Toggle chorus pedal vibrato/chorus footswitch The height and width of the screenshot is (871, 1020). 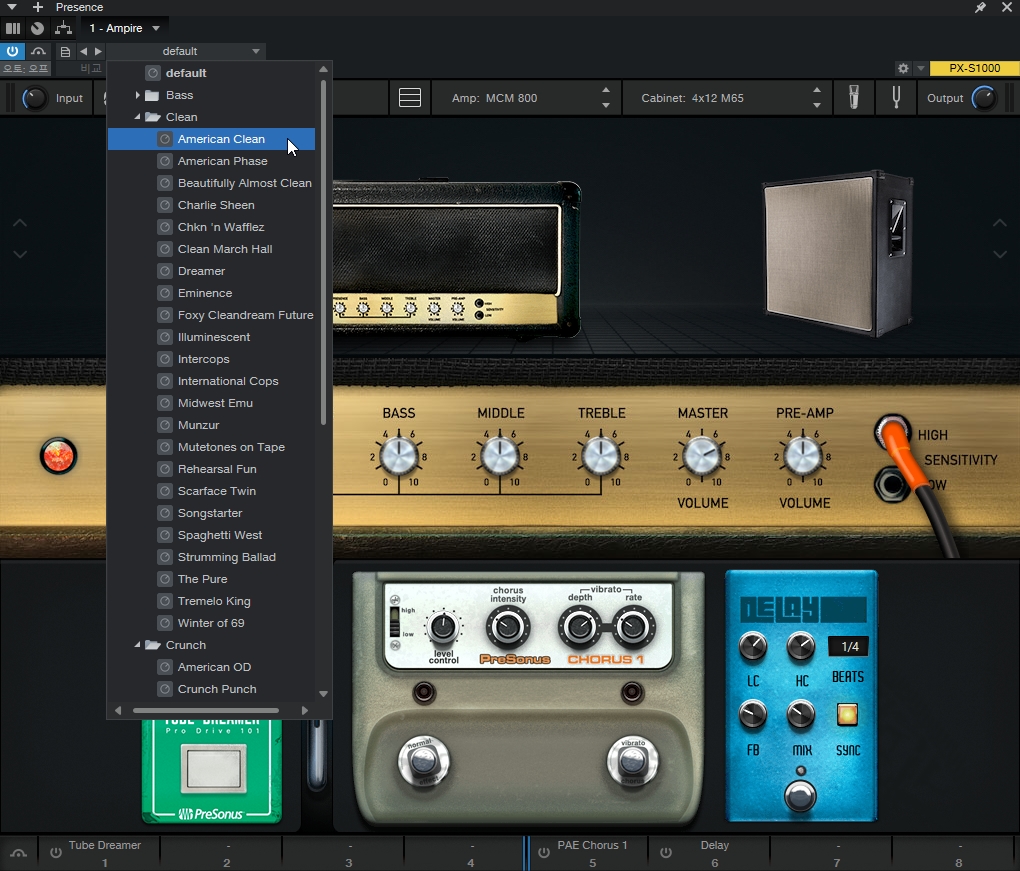(632, 760)
